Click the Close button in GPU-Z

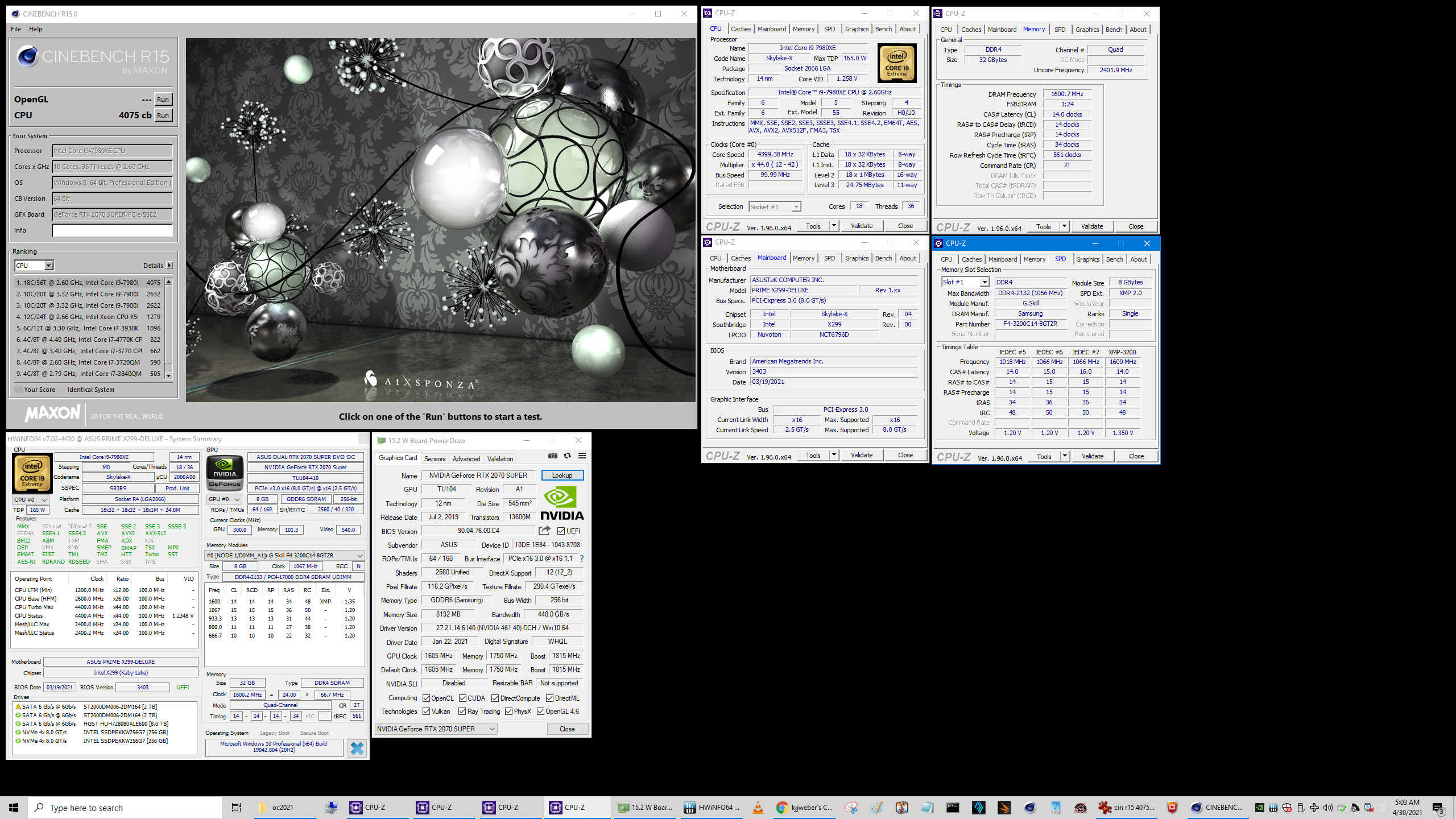click(567, 729)
